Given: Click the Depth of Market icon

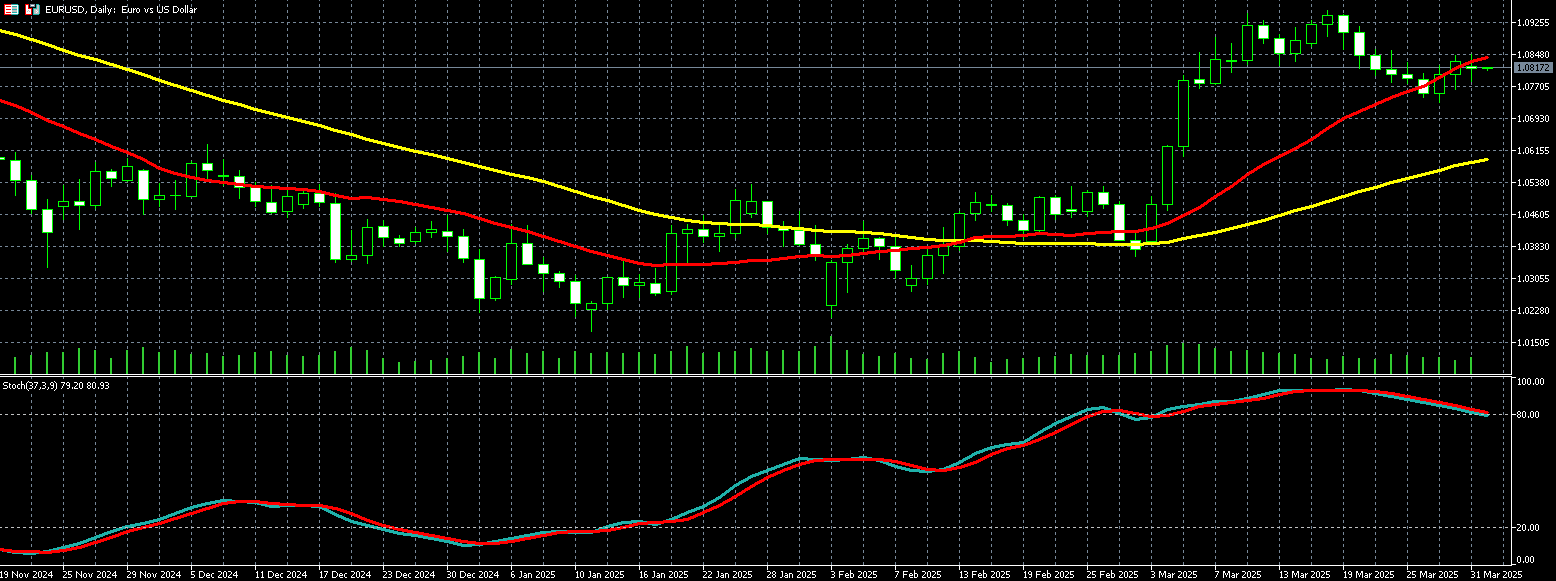Looking at the screenshot, I should pyautogui.click(x=12, y=9).
